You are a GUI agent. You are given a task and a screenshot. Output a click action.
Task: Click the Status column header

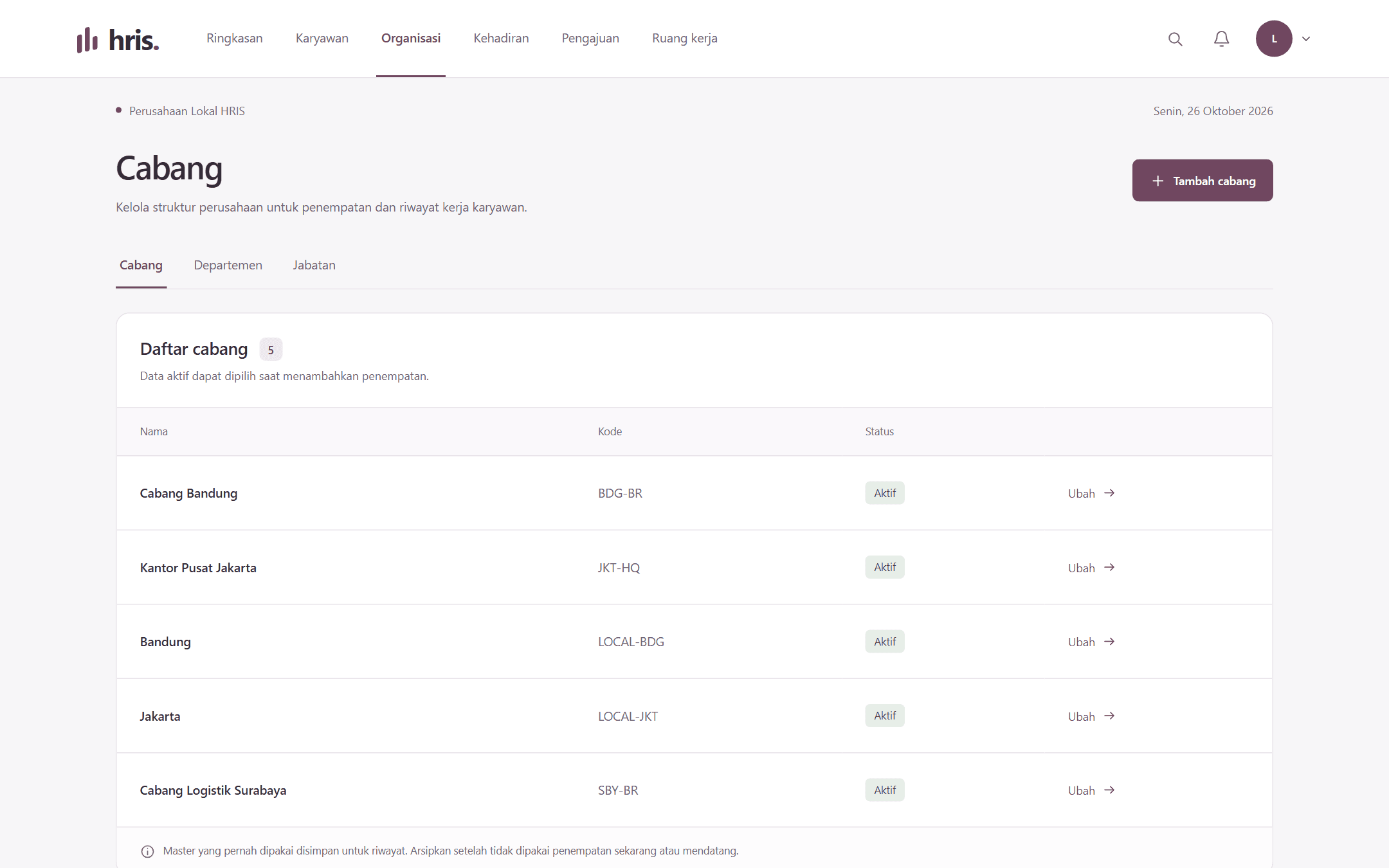click(879, 431)
